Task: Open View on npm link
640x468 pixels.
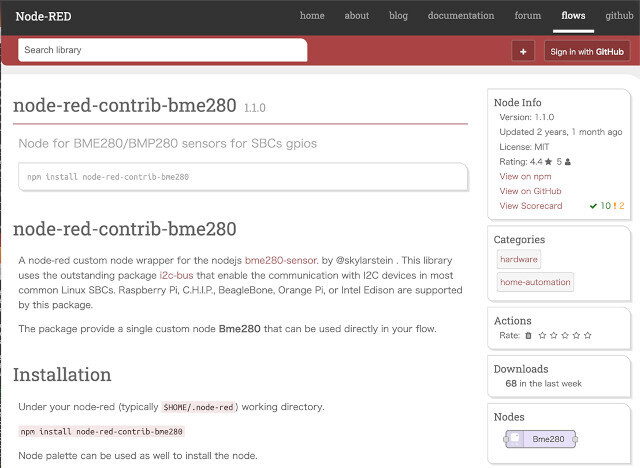Action: [525, 176]
